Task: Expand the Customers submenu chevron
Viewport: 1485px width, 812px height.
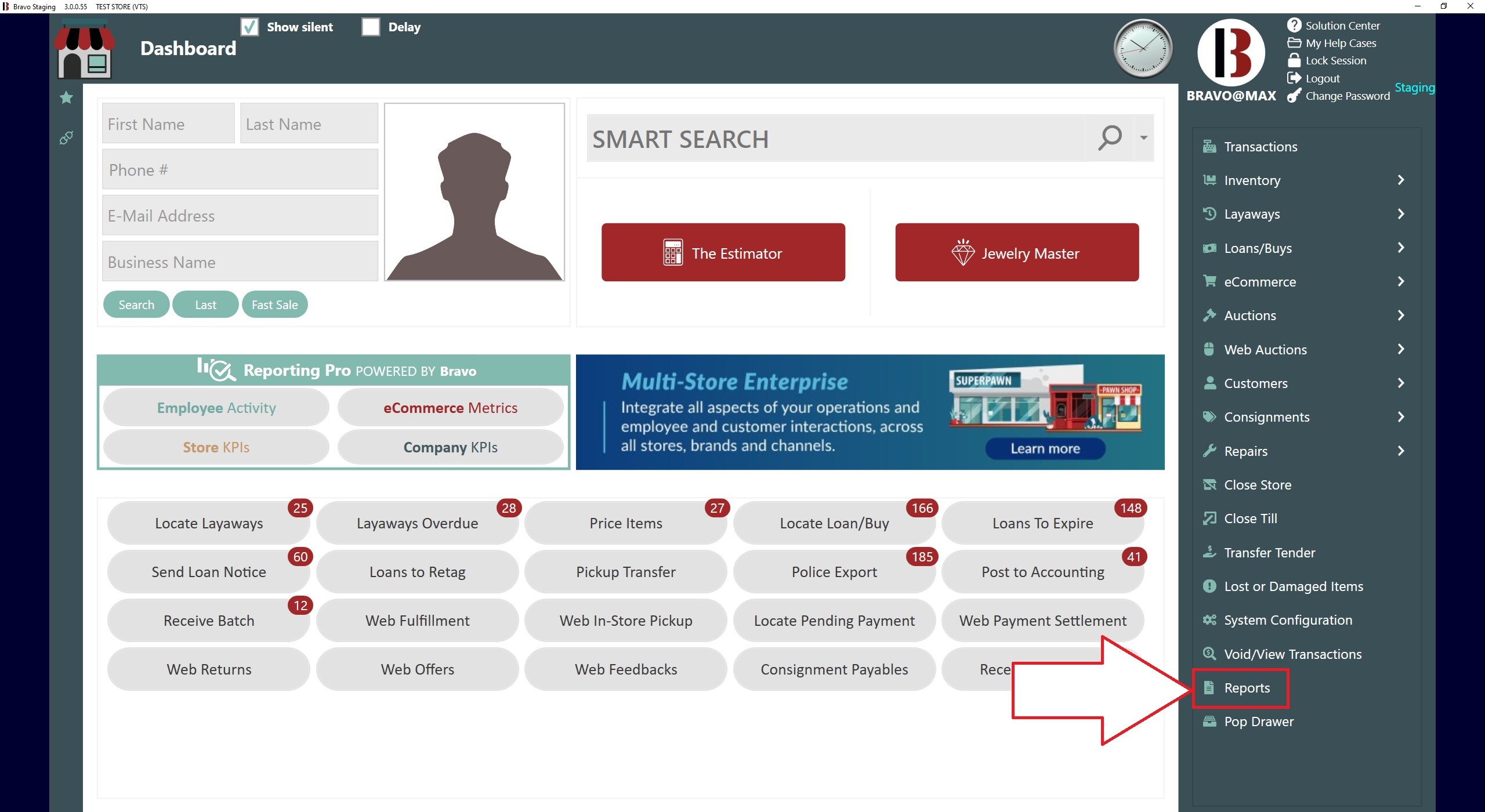Action: (x=1401, y=383)
